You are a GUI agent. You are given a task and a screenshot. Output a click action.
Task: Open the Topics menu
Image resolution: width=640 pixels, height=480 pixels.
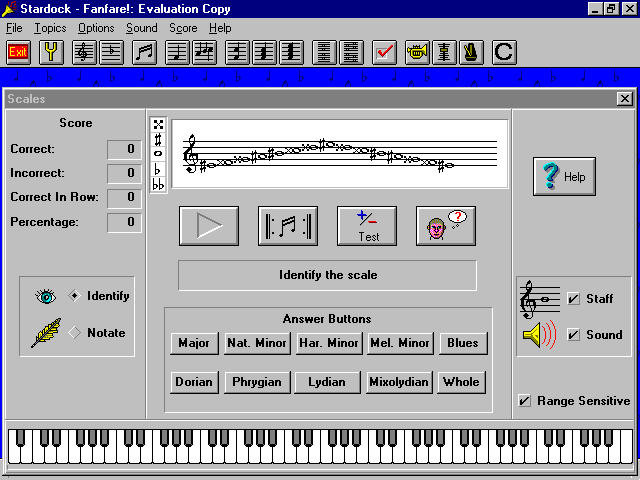[50, 28]
